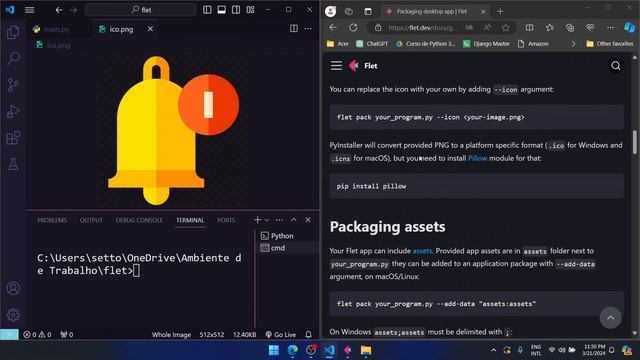Viewport: 640px width, 360px height.
Task: Click the Go Live status bar button
Action: (280, 335)
